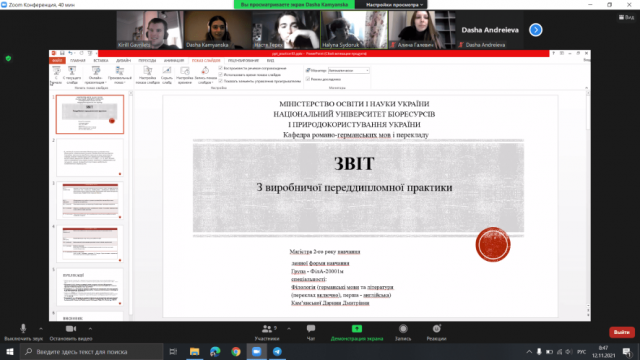Open the Set Up Slide Show icon
Image resolution: width=640 pixels, height=360 pixels.
click(147, 75)
